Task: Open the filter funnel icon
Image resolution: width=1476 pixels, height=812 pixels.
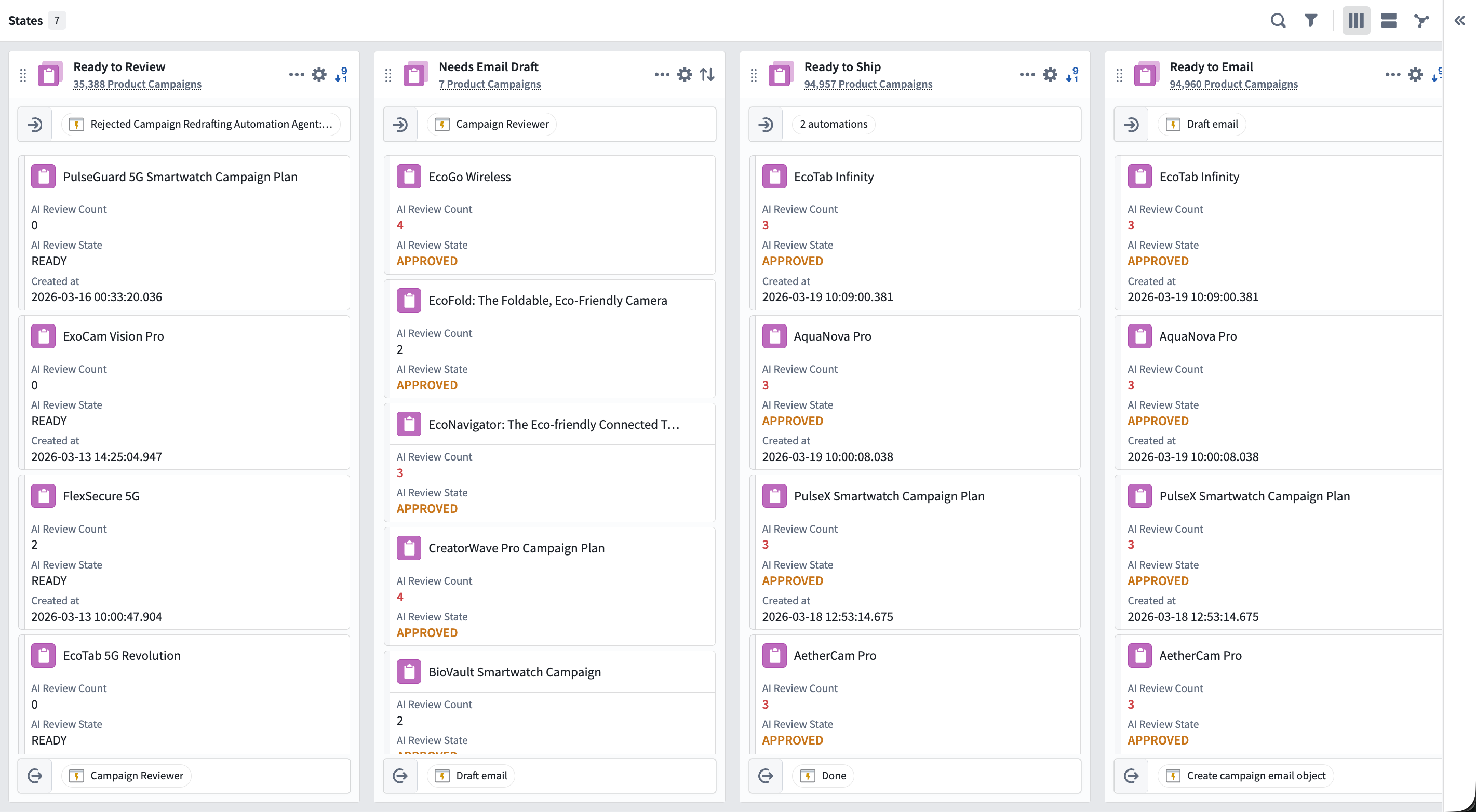Action: (1310, 20)
